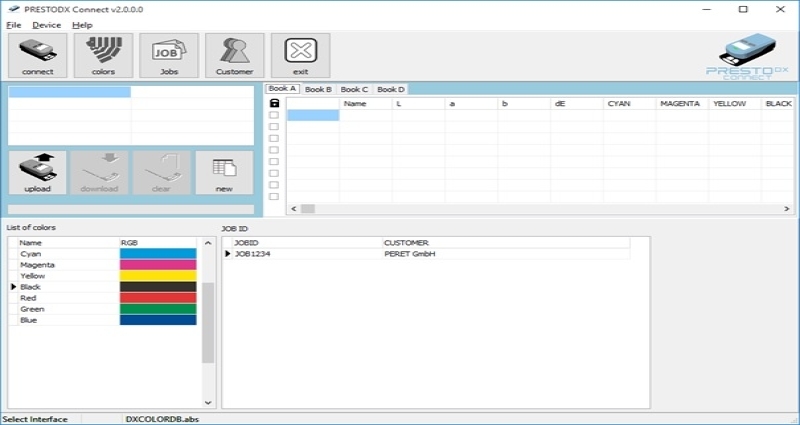Tick the first row checkbox in Book A

pyautogui.click(x=274, y=115)
